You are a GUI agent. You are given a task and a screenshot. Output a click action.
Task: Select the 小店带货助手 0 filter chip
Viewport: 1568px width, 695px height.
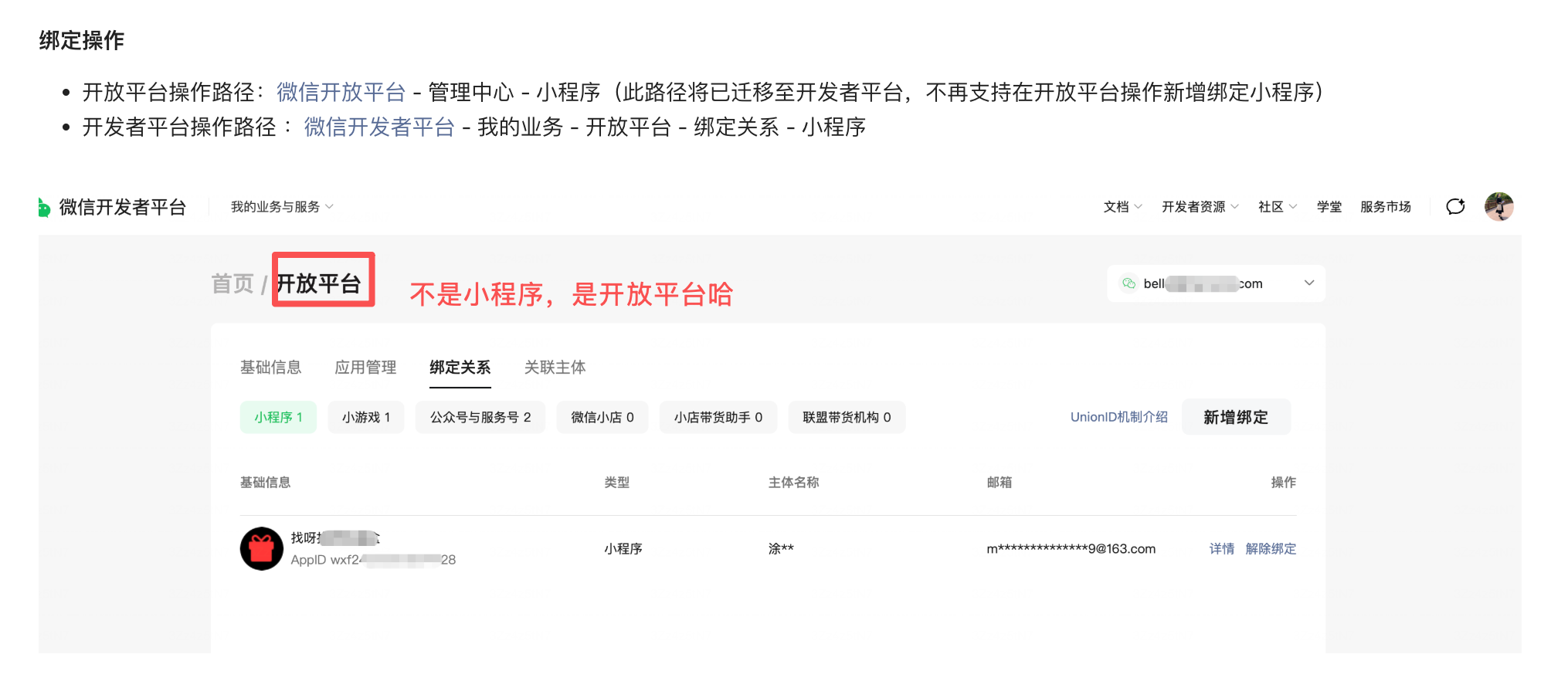[718, 417]
